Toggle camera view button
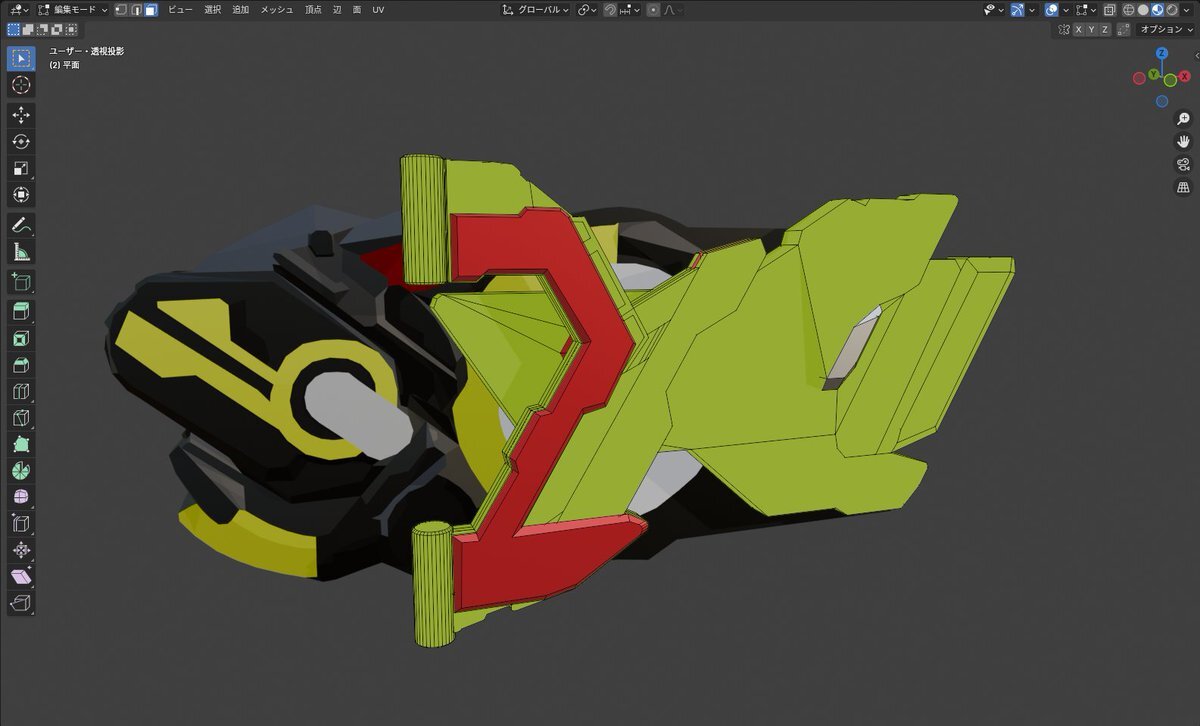The image size is (1200, 726). pyautogui.click(x=1183, y=165)
